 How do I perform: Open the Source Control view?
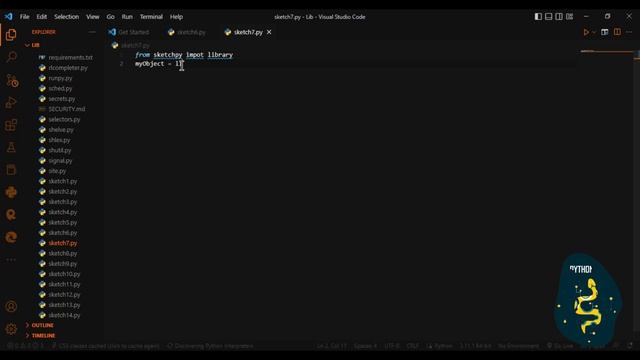click(x=12, y=80)
